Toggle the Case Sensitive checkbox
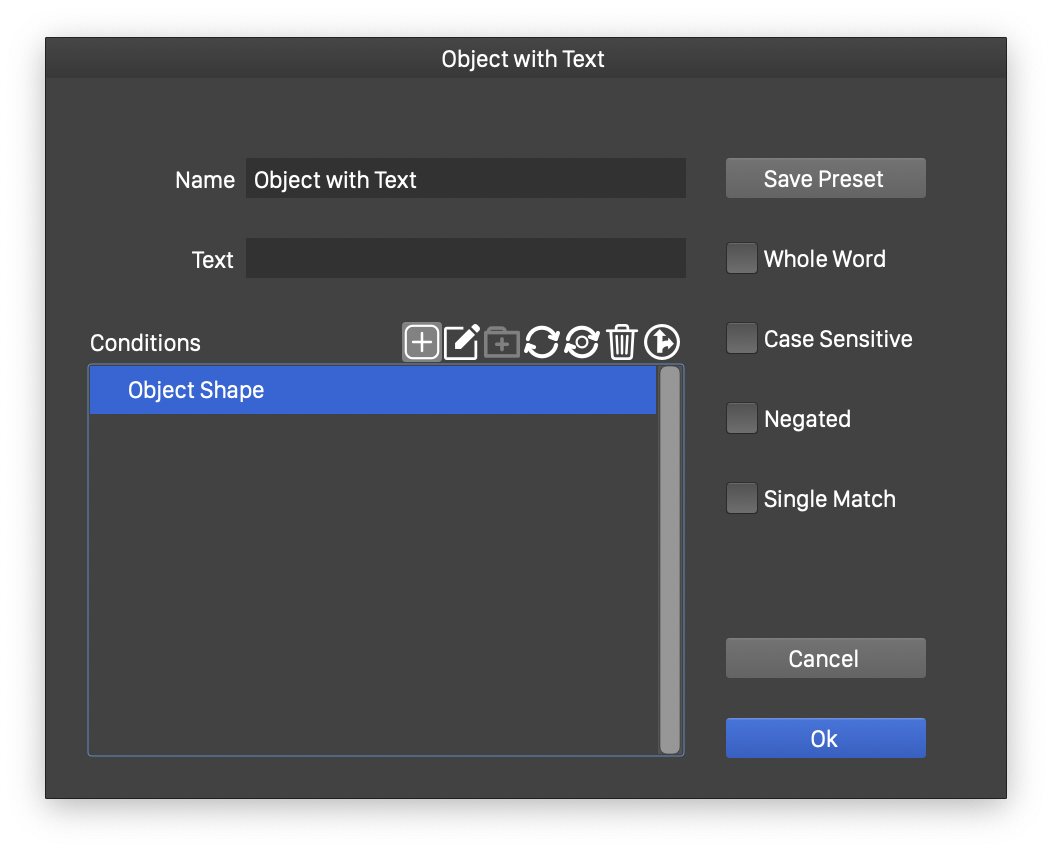The width and height of the screenshot is (1052, 852). click(741, 339)
